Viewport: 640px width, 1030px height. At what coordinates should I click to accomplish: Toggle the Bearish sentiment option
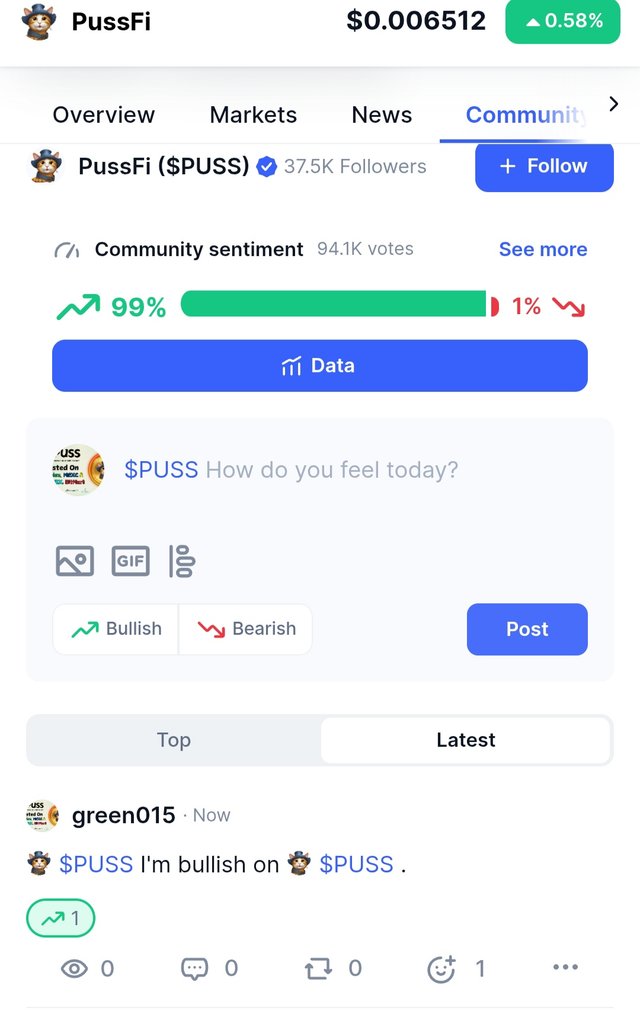(246, 629)
